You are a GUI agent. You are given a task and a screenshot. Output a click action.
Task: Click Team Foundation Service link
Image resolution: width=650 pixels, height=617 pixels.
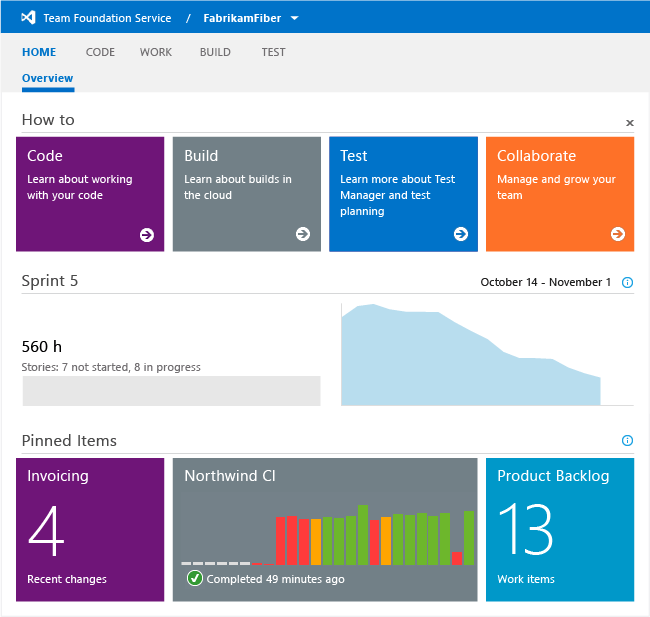(107, 18)
